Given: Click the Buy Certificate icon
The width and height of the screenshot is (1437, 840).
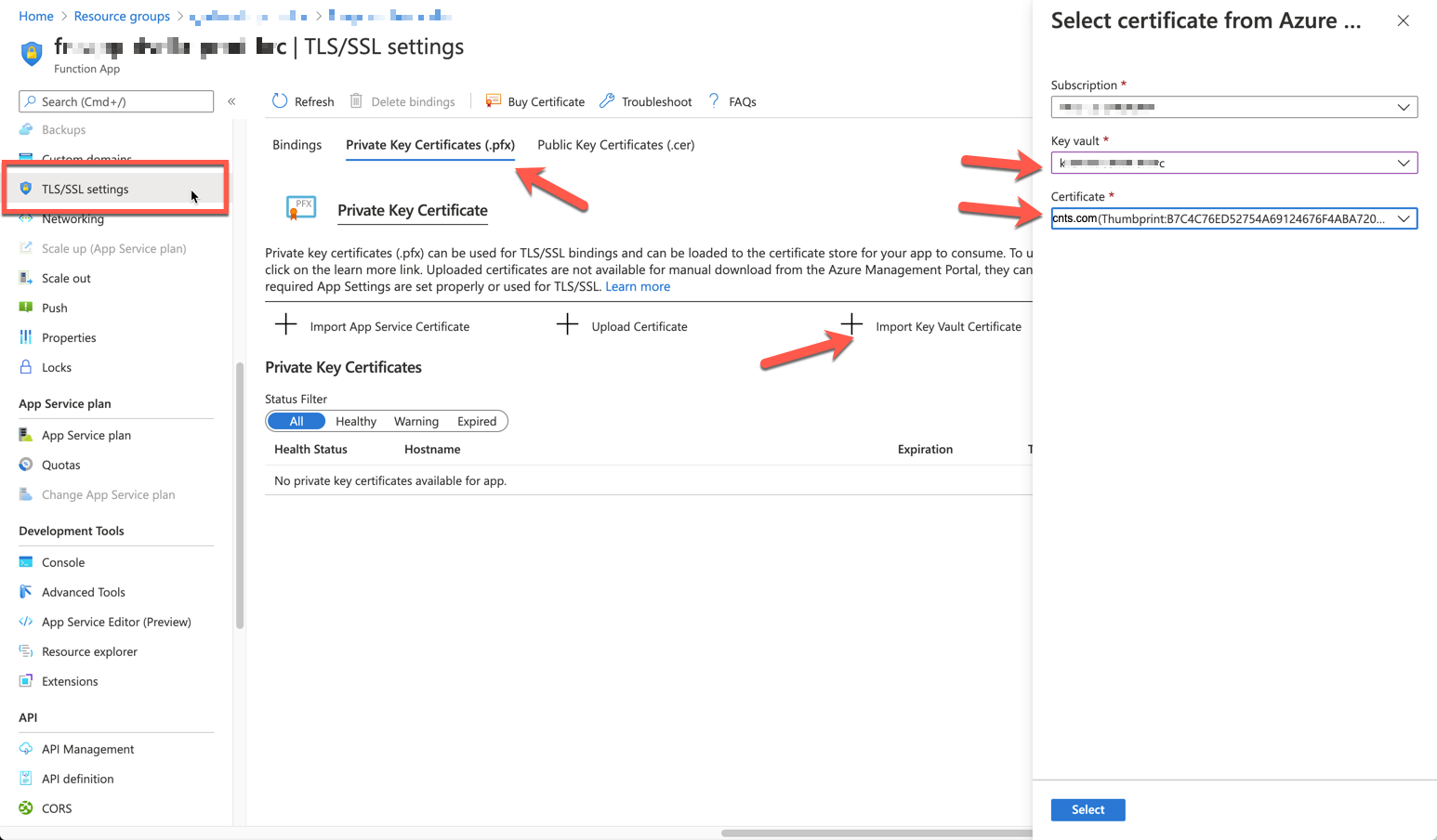Looking at the screenshot, I should point(494,101).
